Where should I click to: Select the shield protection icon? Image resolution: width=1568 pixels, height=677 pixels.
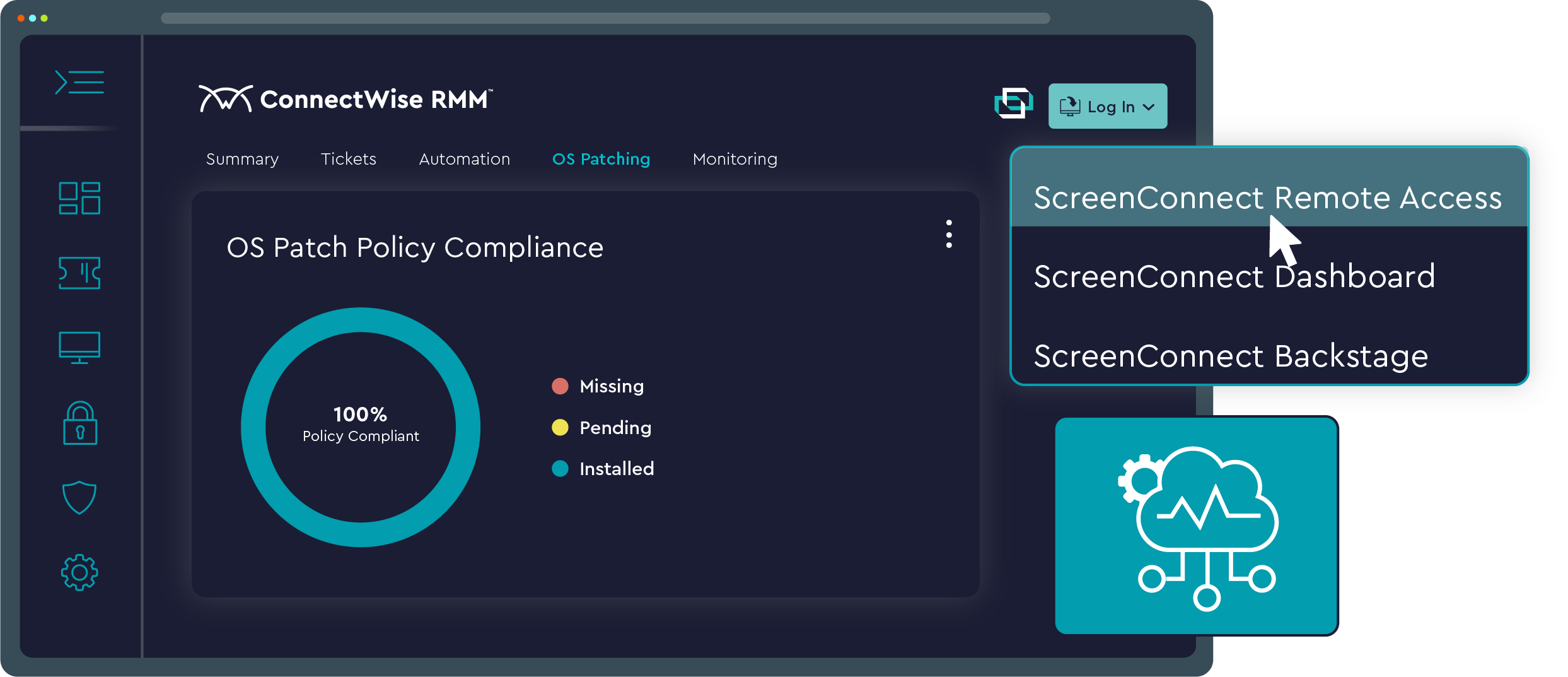(79, 497)
